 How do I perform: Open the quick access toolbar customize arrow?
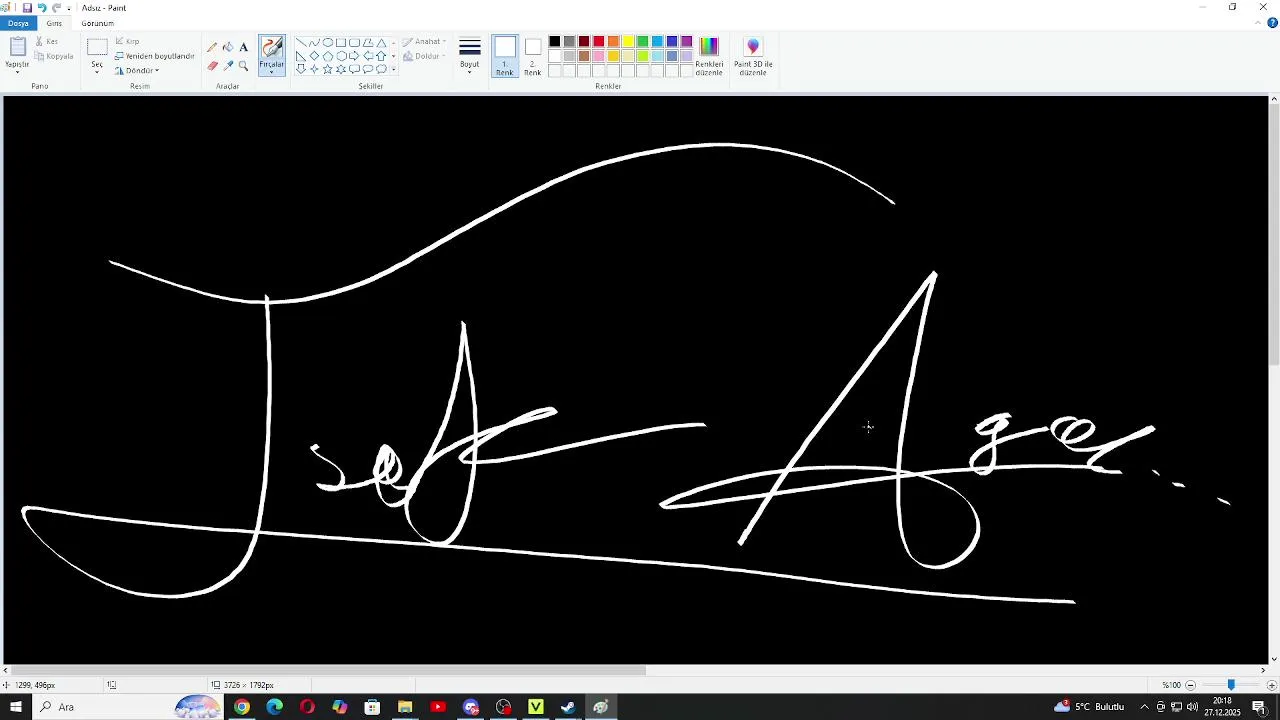click(69, 8)
